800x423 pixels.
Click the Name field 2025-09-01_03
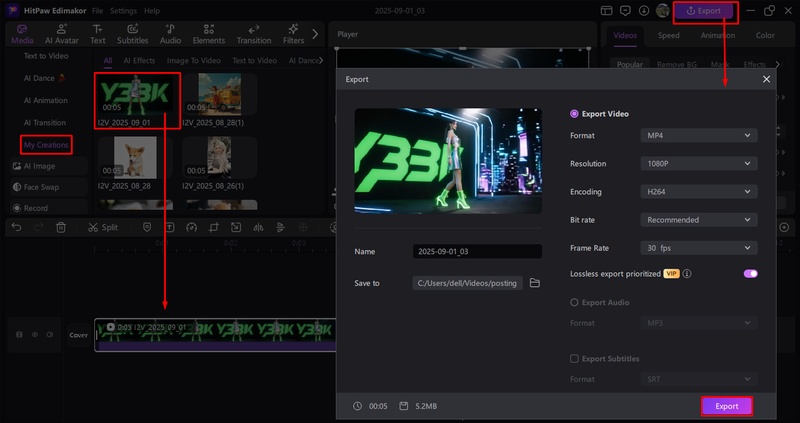tap(477, 252)
